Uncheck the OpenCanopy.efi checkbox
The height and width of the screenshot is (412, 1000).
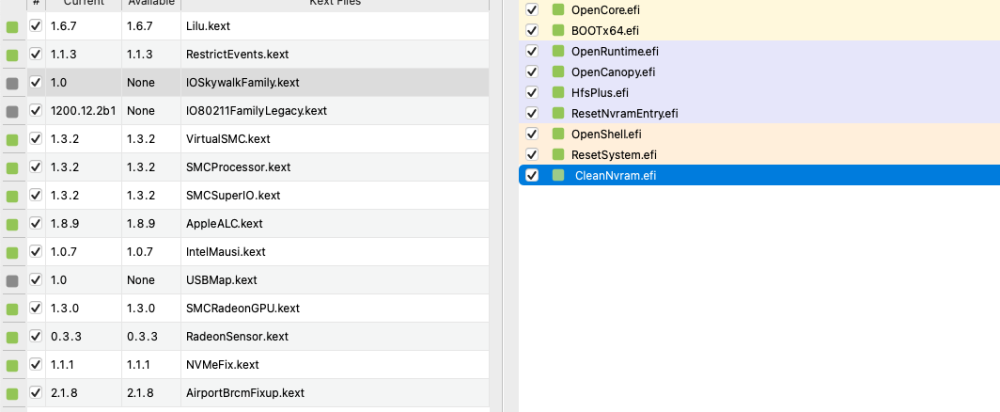pyautogui.click(x=532, y=71)
